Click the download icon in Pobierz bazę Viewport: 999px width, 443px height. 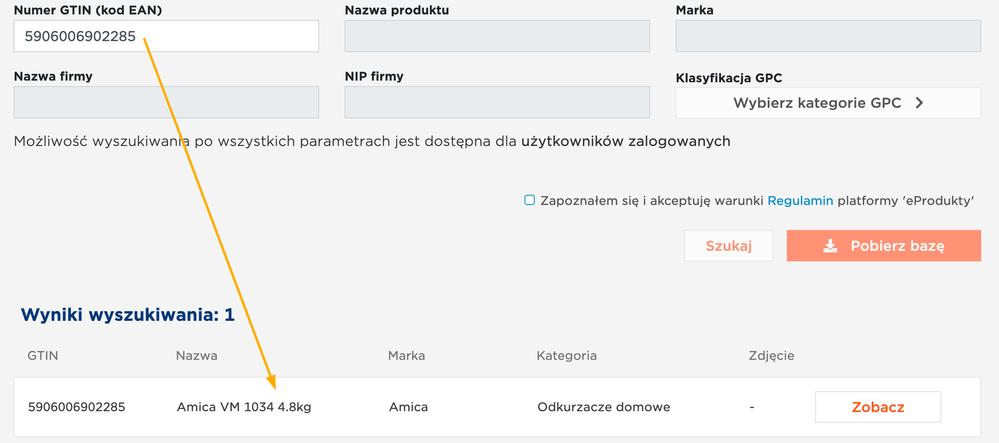pos(830,246)
